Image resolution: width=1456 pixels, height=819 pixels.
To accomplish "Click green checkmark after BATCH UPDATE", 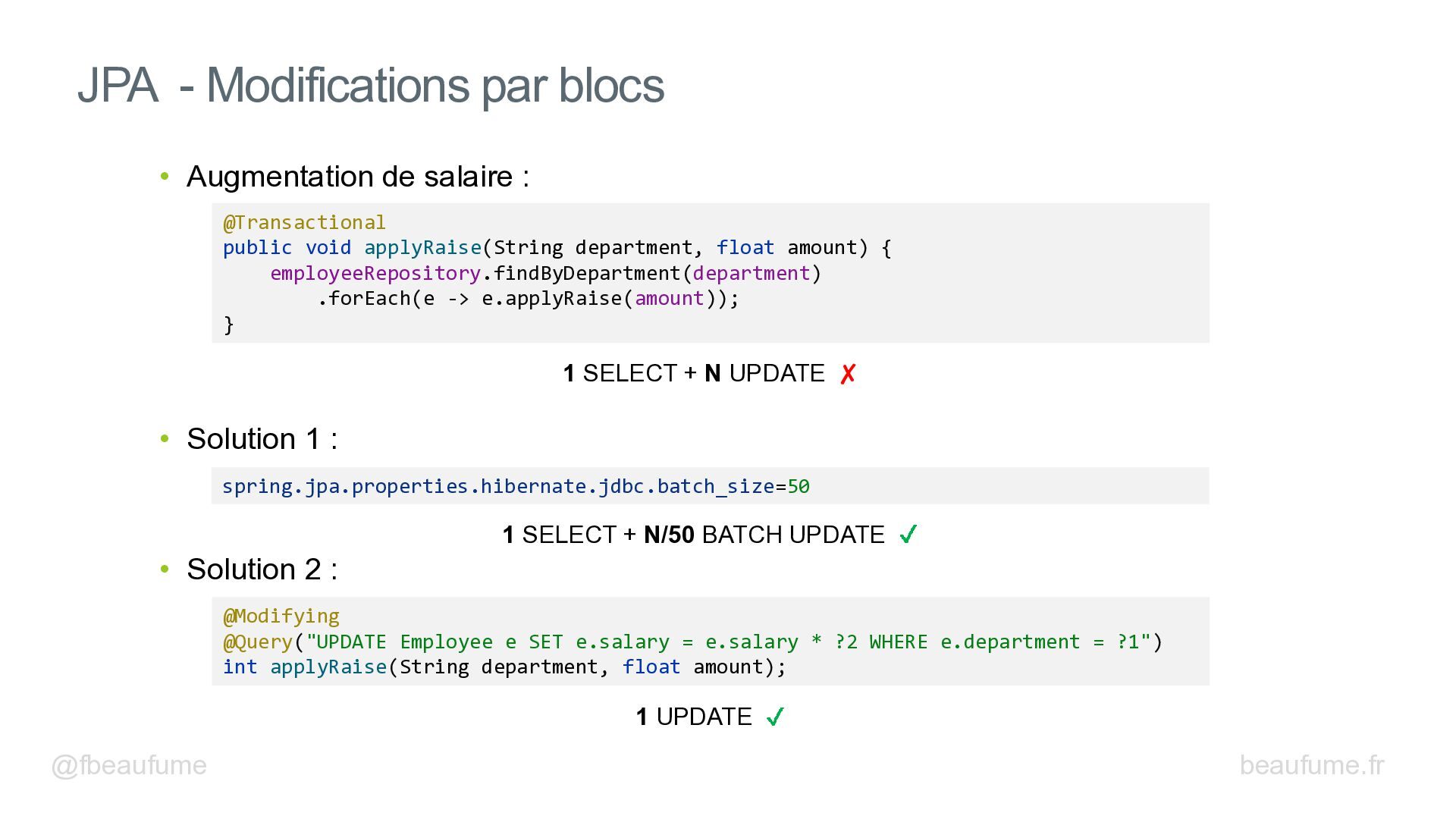I will (908, 535).
